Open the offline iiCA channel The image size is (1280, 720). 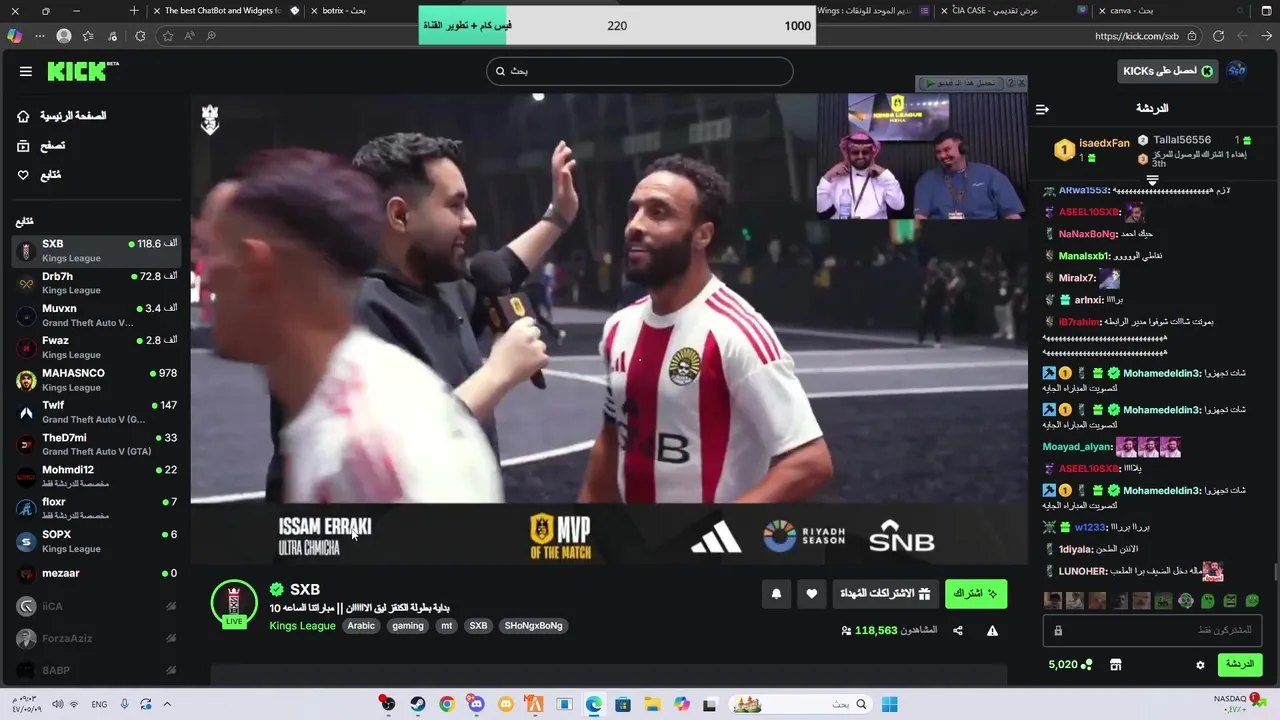[96, 606]
